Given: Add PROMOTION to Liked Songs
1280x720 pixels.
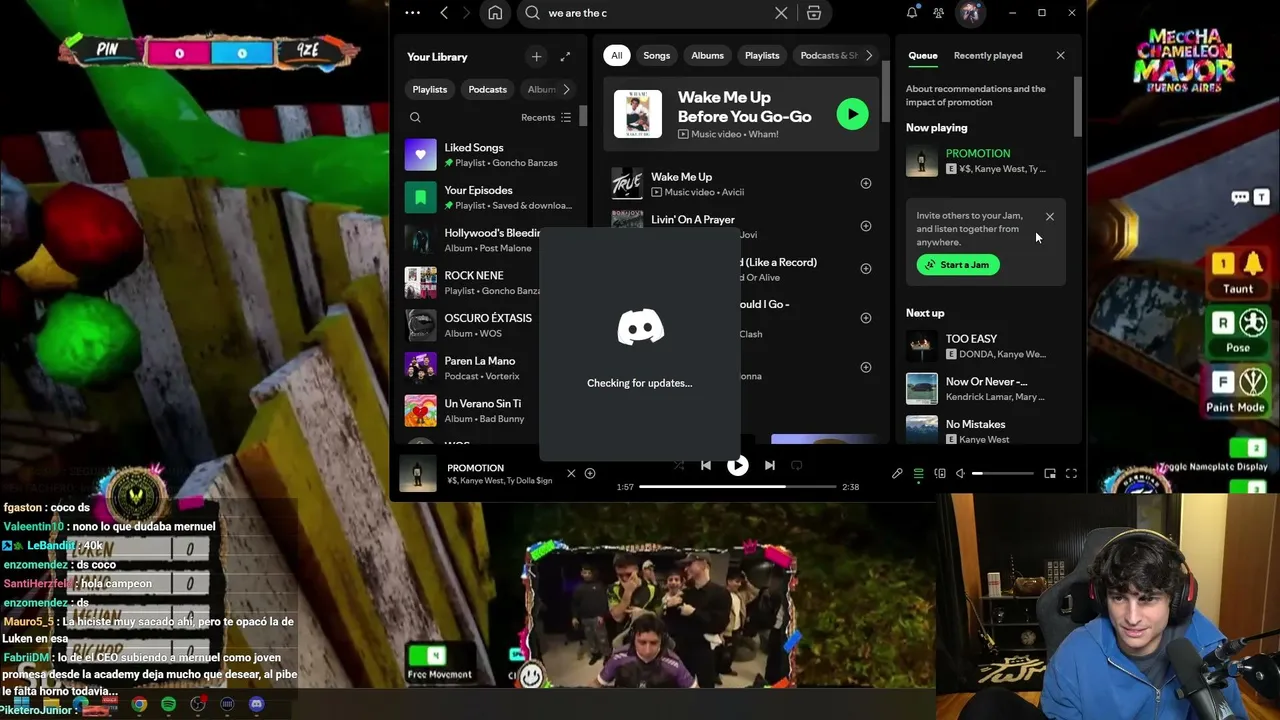Looking at the screenshot, I should tap(590, 473).
